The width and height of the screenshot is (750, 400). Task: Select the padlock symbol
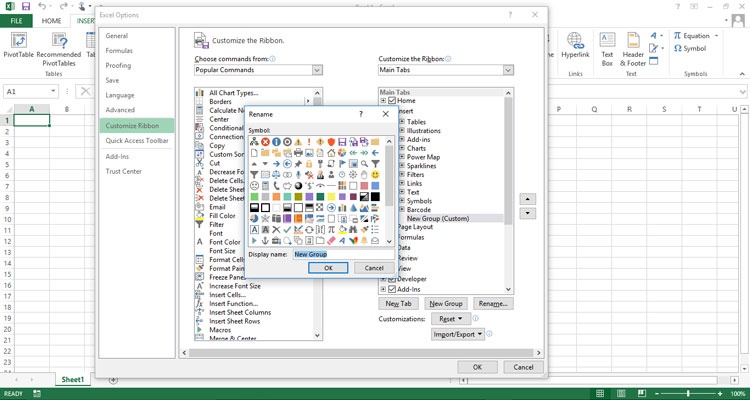click(309, 164)
